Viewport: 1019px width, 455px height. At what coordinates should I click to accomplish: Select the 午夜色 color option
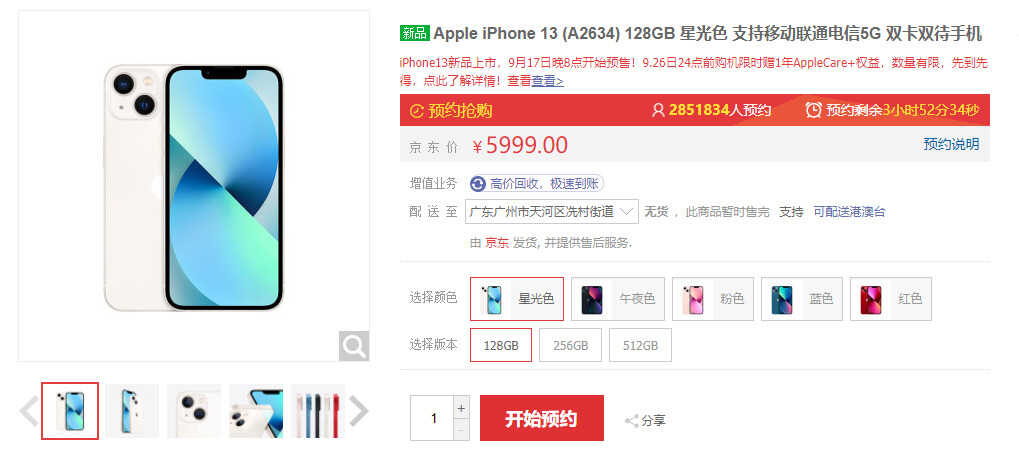point(617,299)
